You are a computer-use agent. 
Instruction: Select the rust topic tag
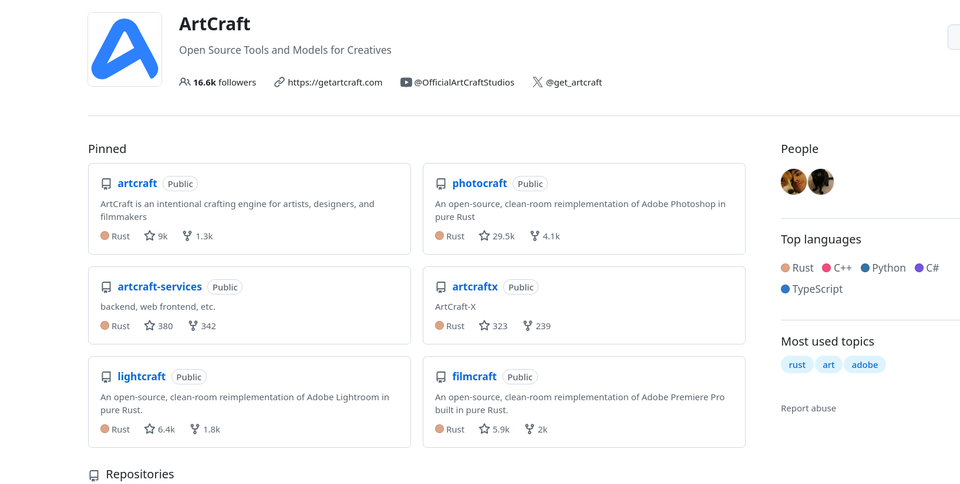point(797,365)
